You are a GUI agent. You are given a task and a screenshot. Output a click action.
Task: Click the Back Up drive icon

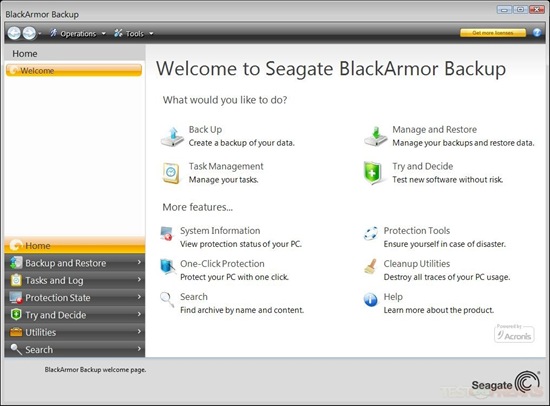172,137
